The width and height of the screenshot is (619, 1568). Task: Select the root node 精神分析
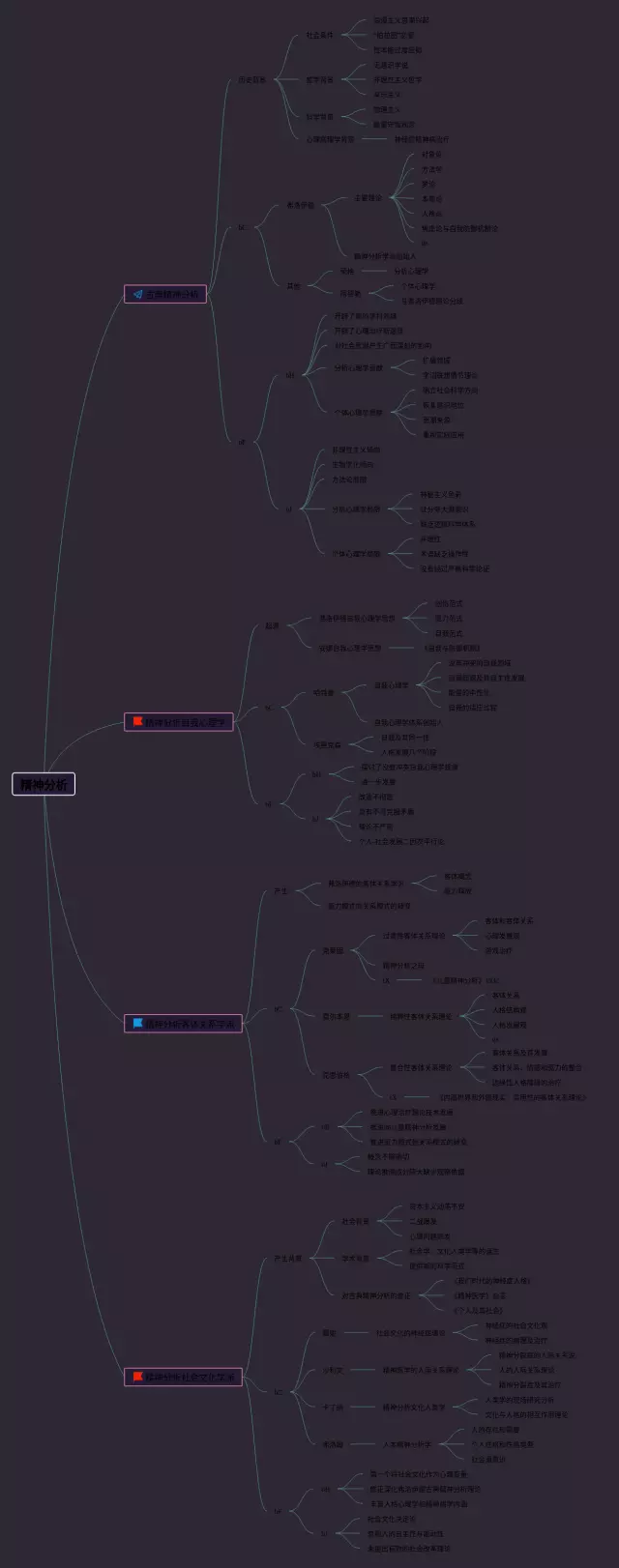click(x=44, y=784)
